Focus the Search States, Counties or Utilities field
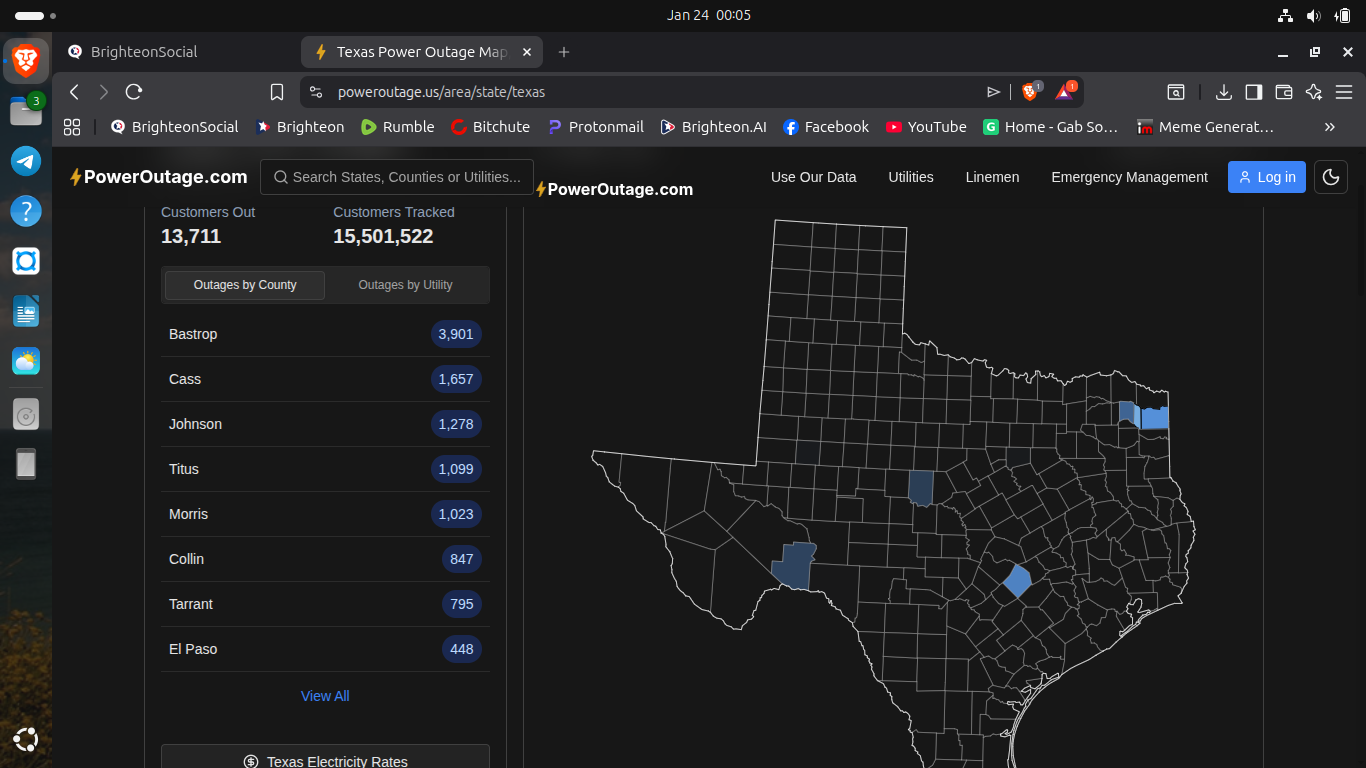 click(397, 177)
